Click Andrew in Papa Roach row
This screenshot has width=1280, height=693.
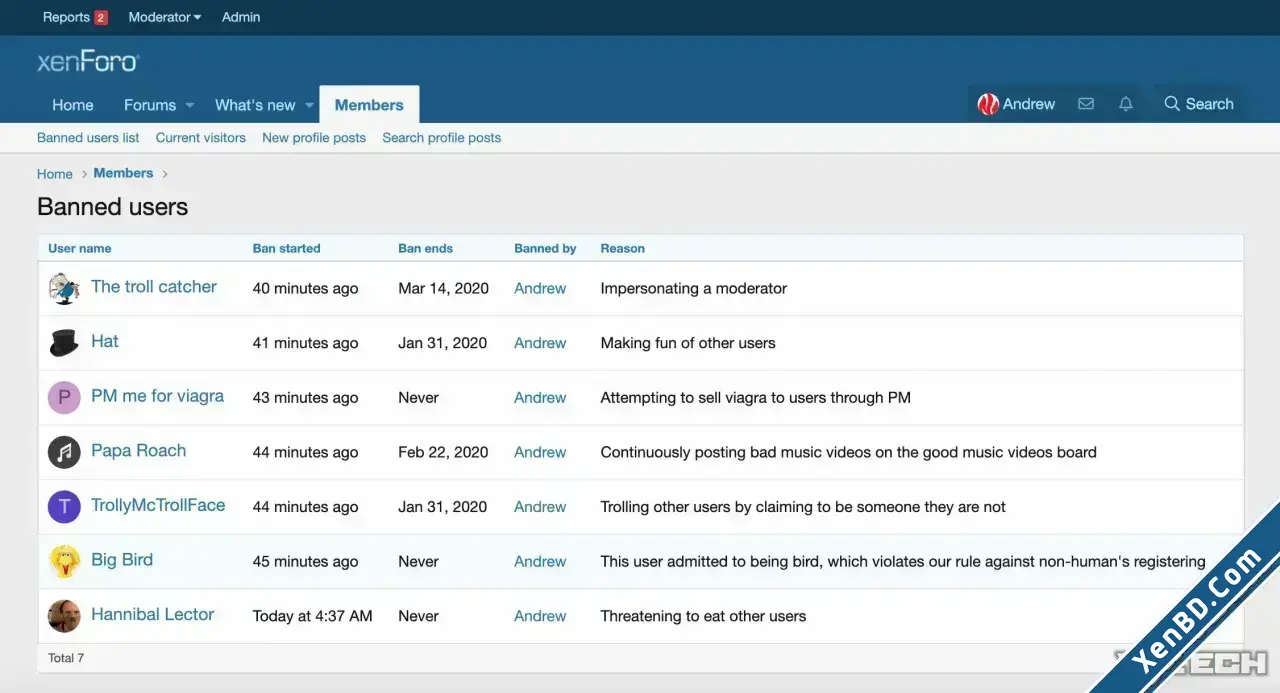click(540, 452)
